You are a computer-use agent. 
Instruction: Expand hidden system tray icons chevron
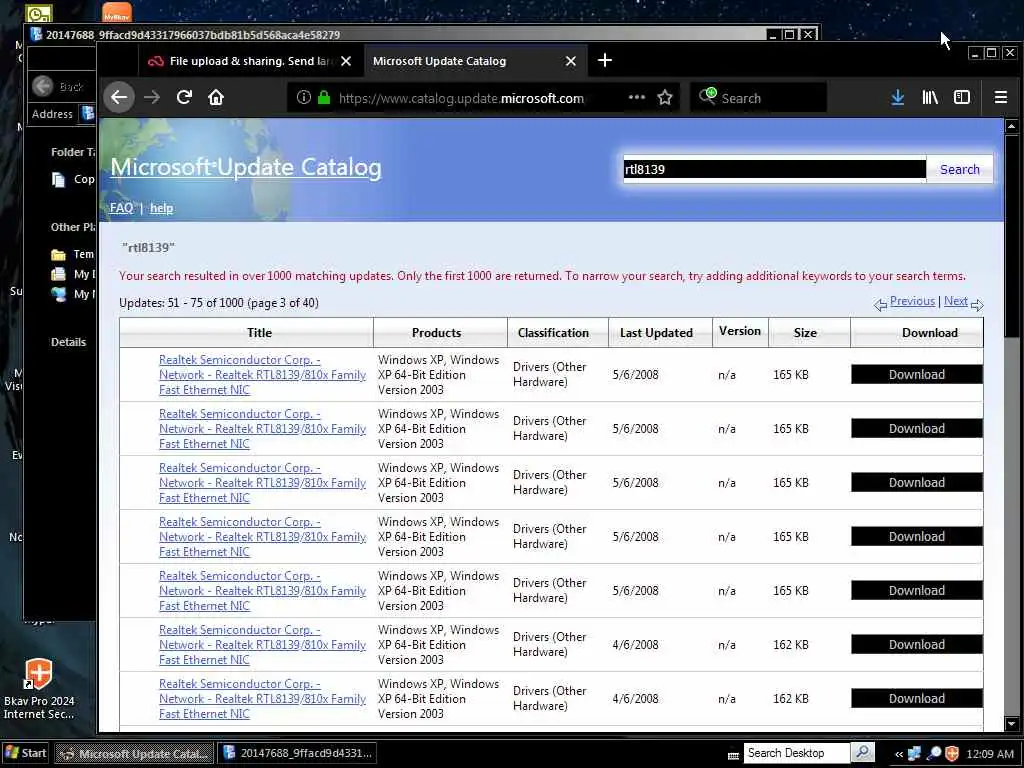899,754
